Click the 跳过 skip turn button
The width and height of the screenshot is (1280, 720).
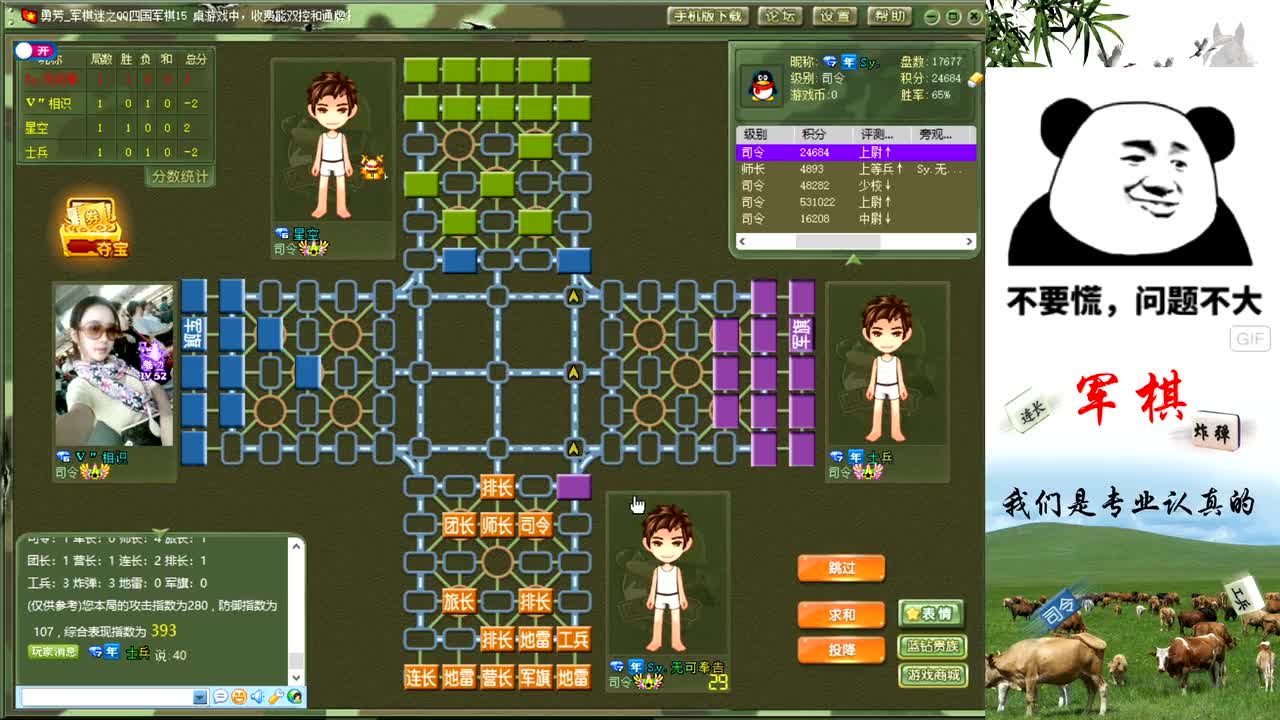pyautogui.click(x=841, y=568)
